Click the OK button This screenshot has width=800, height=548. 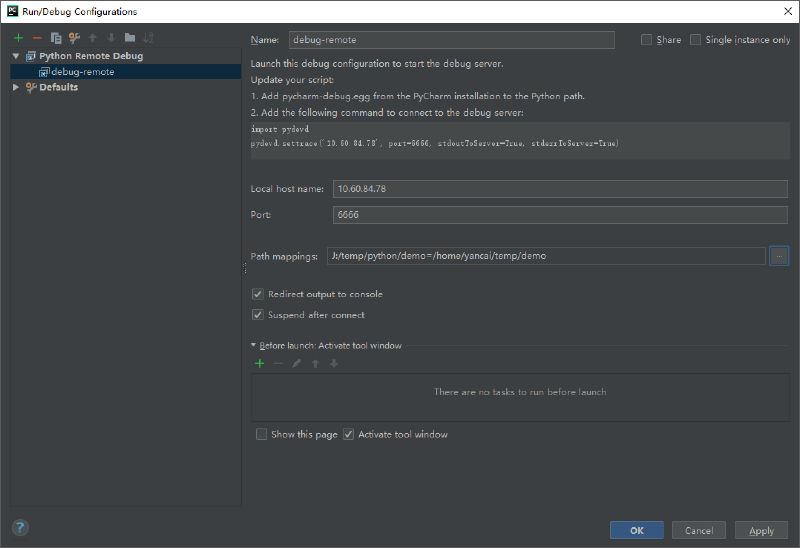click(637, 530)
